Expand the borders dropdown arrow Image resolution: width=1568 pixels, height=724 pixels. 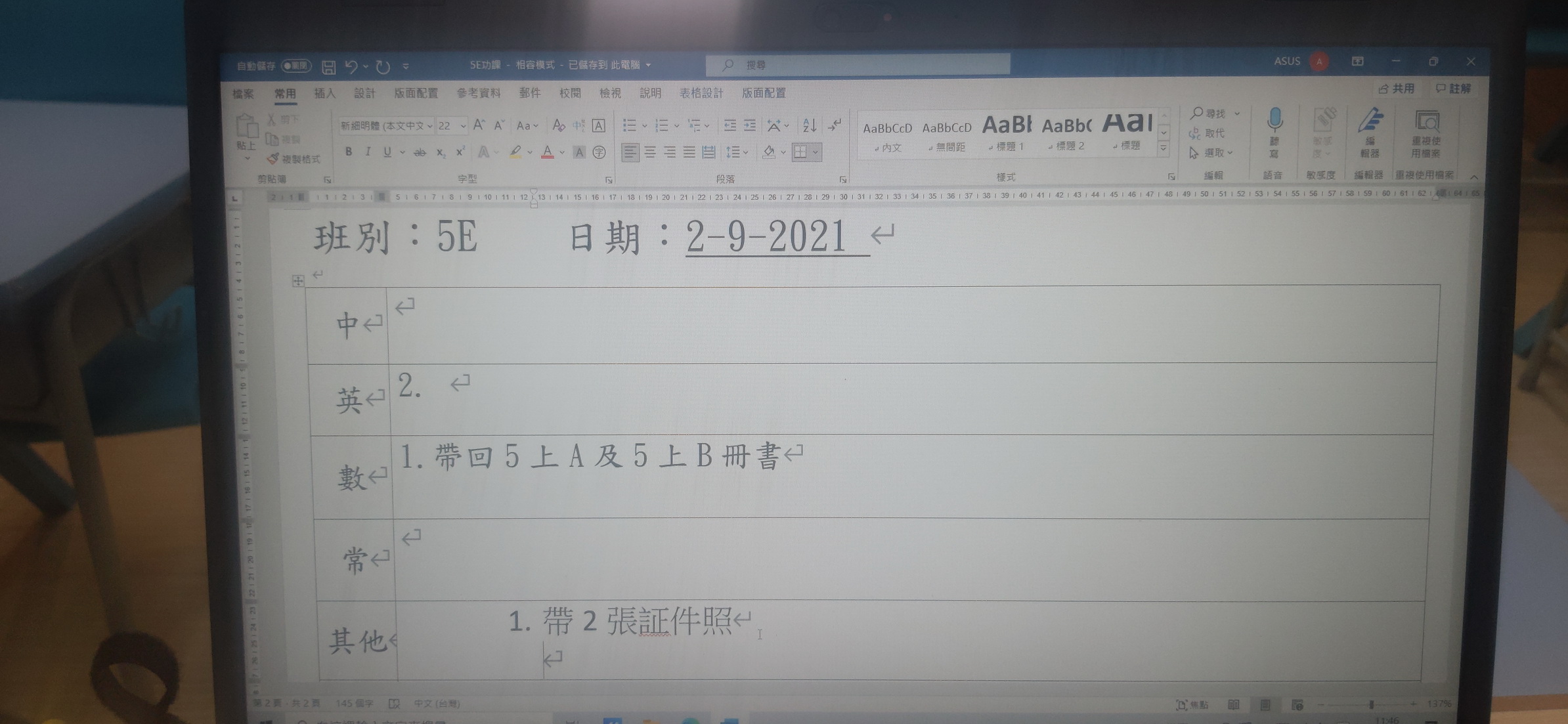816,152
